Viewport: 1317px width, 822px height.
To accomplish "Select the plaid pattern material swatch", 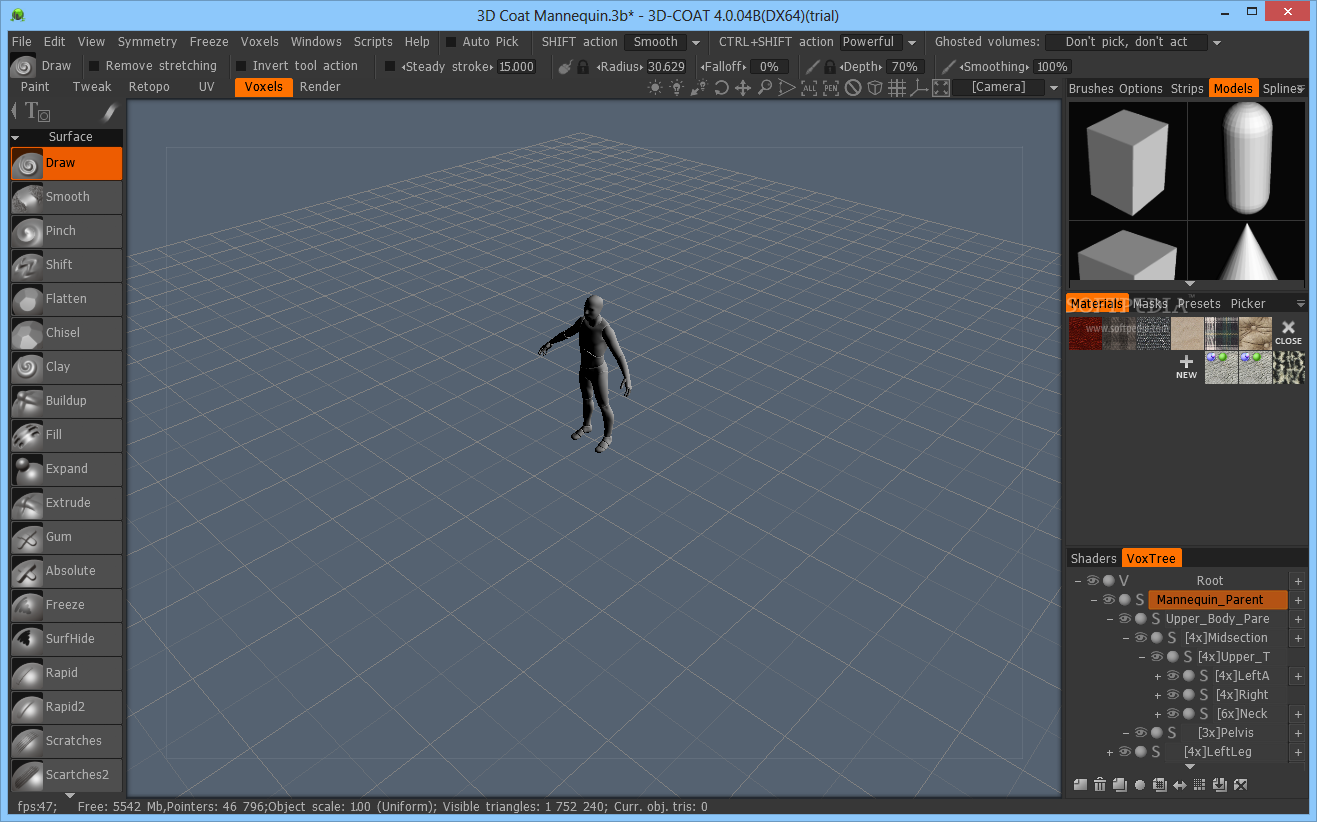I will point(1221,333).
